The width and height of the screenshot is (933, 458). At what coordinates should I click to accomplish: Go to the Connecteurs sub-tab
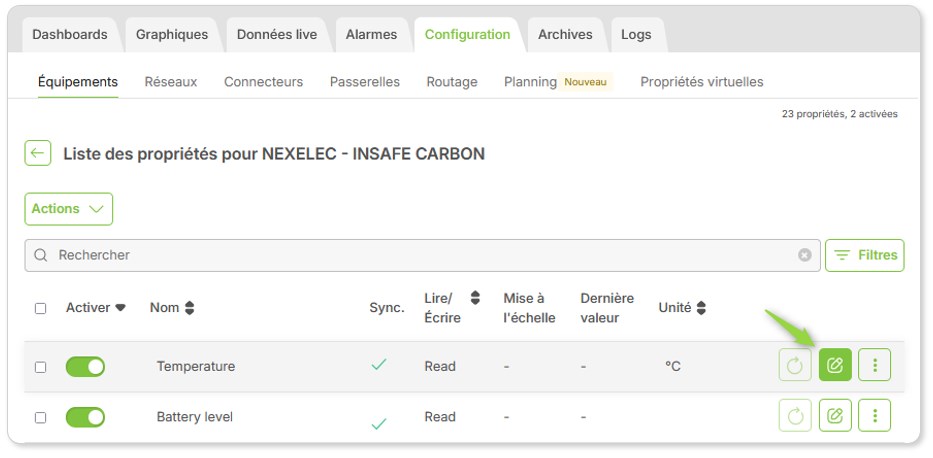tap(263, 81)
